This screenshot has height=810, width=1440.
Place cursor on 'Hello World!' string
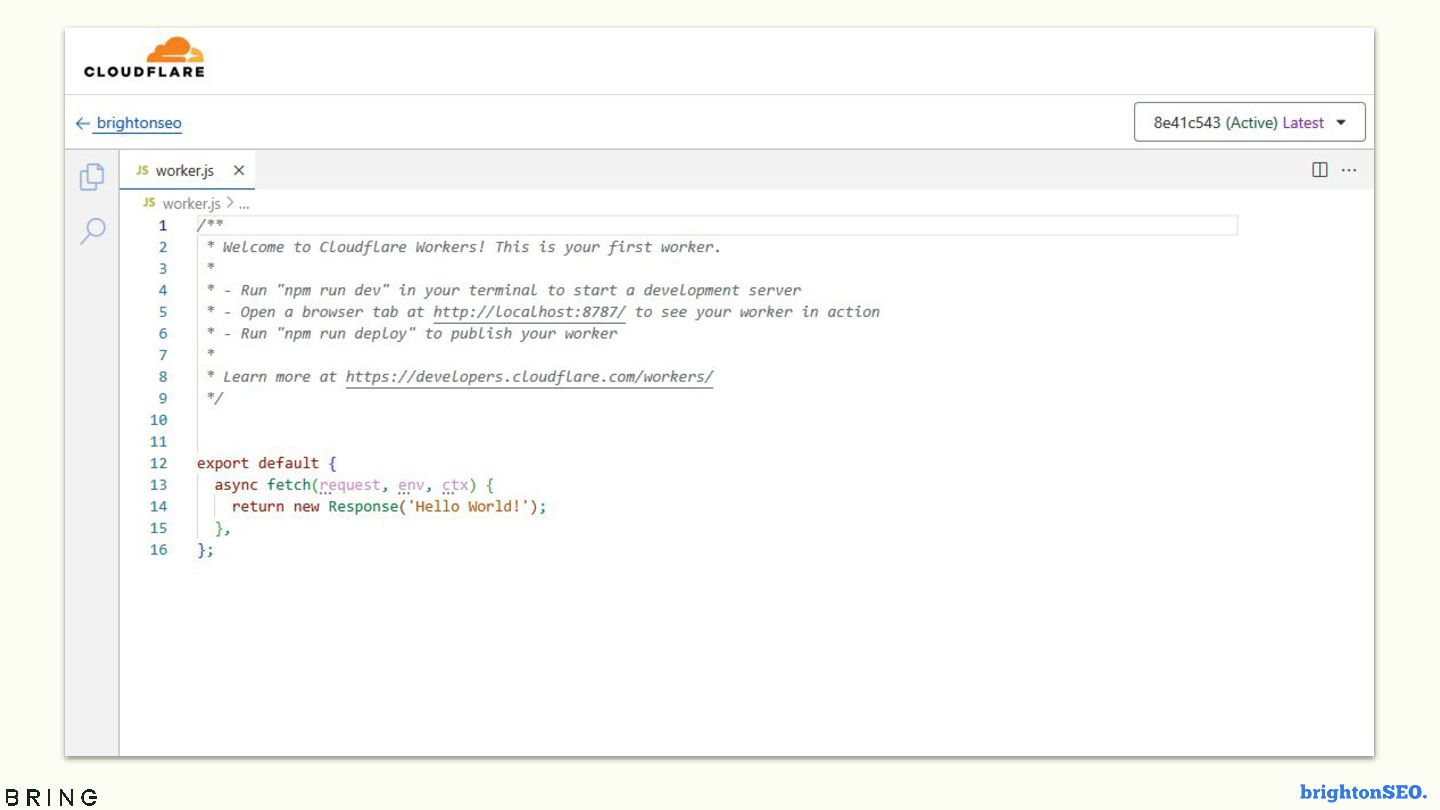click(469, 507)
